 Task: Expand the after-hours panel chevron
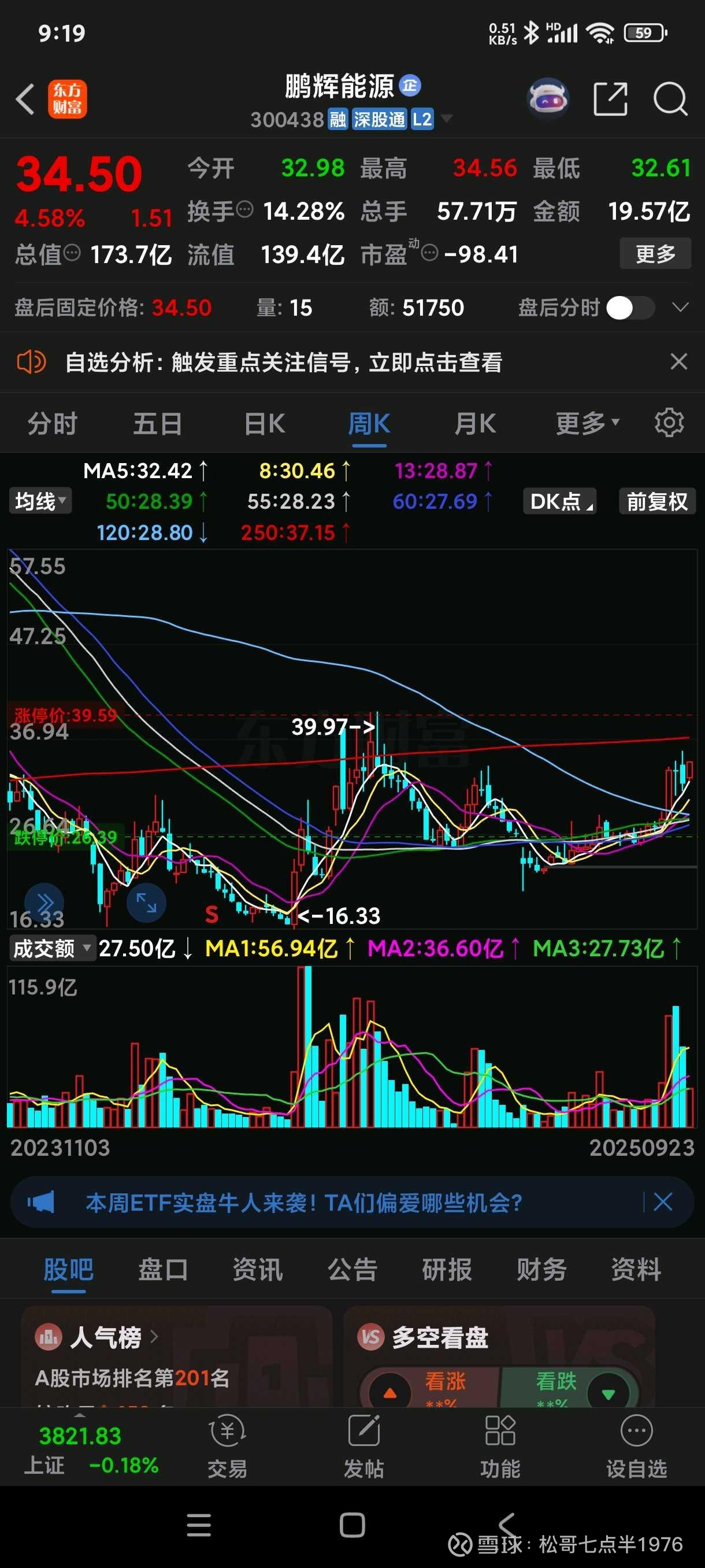(680, 307)
